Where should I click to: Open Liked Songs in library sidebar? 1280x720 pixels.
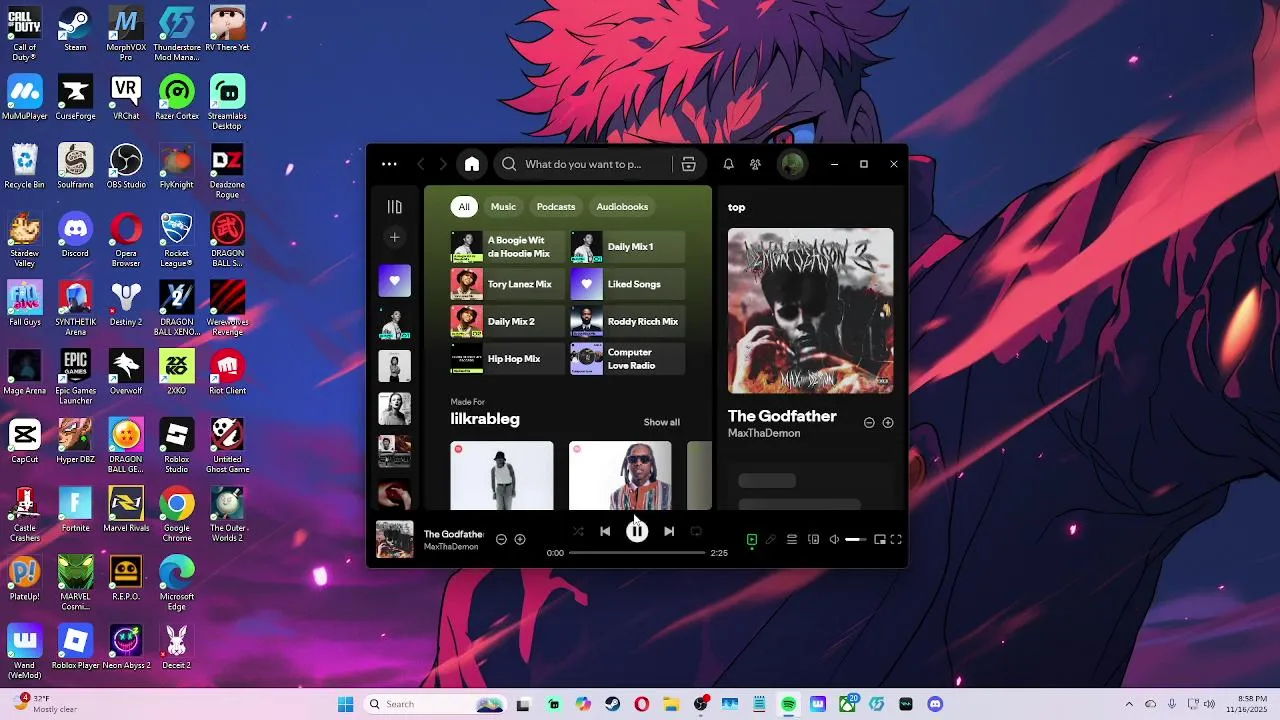(394, 281)
